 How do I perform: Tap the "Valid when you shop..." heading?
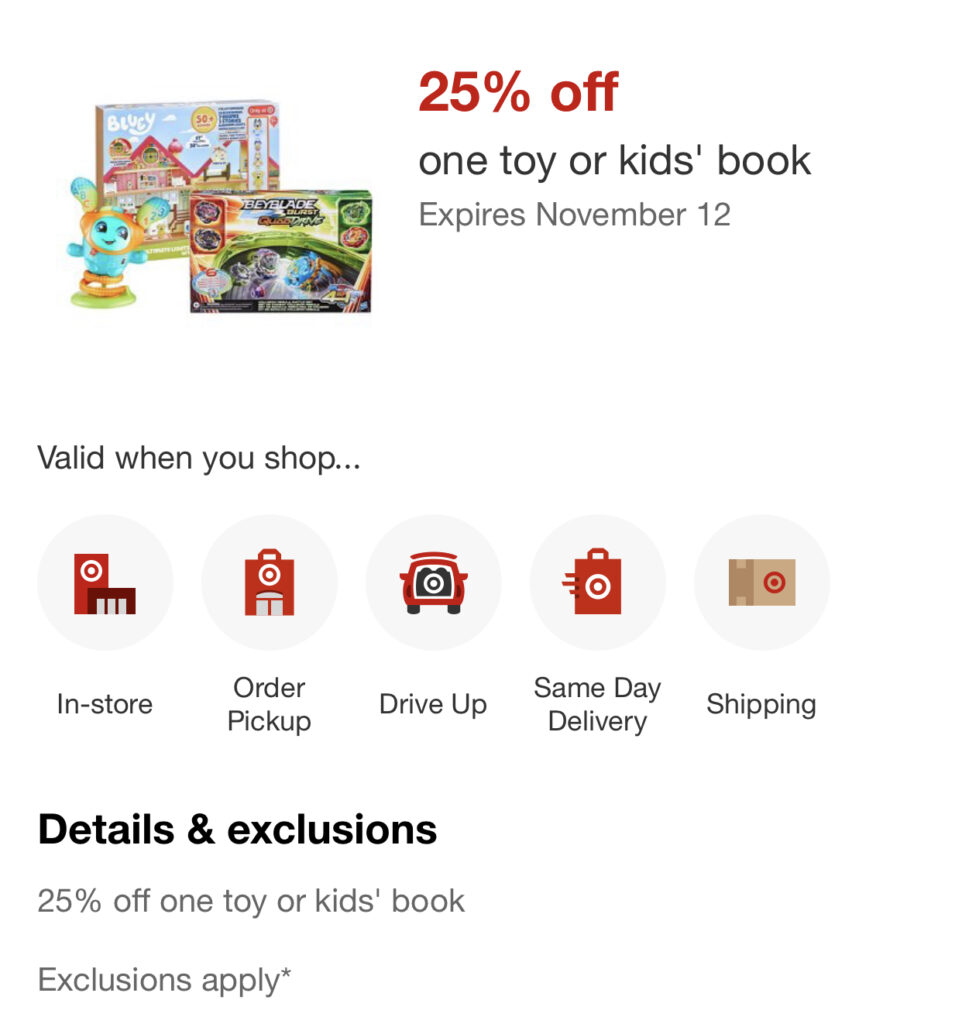tap(198, 459)
